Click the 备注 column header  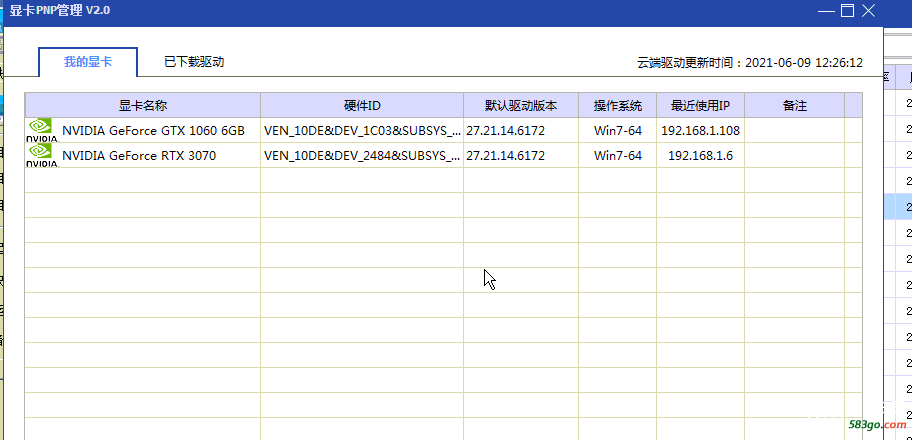(795, 105)
